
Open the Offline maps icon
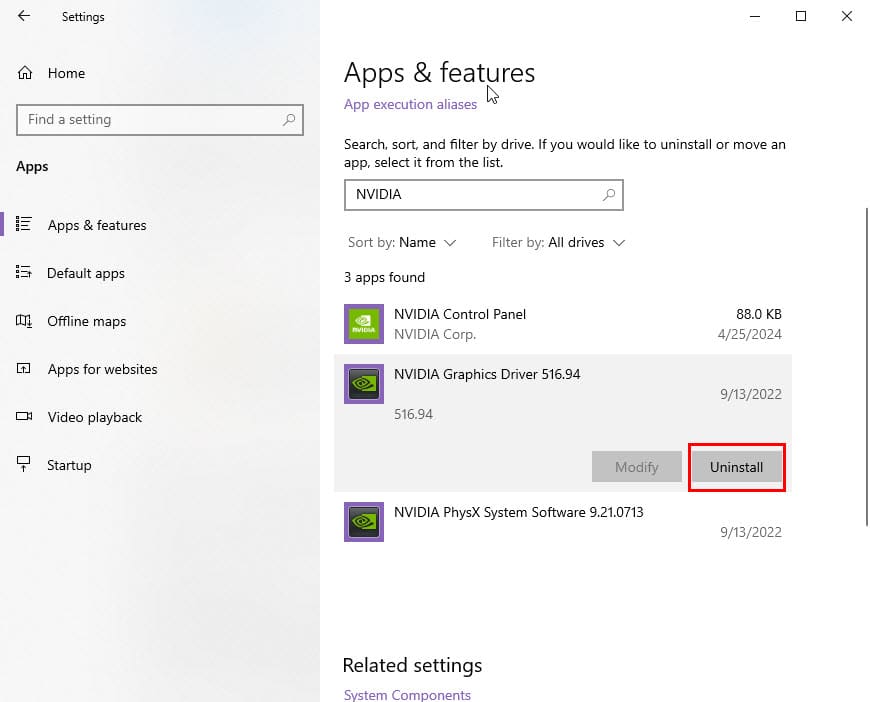(24, 321)
